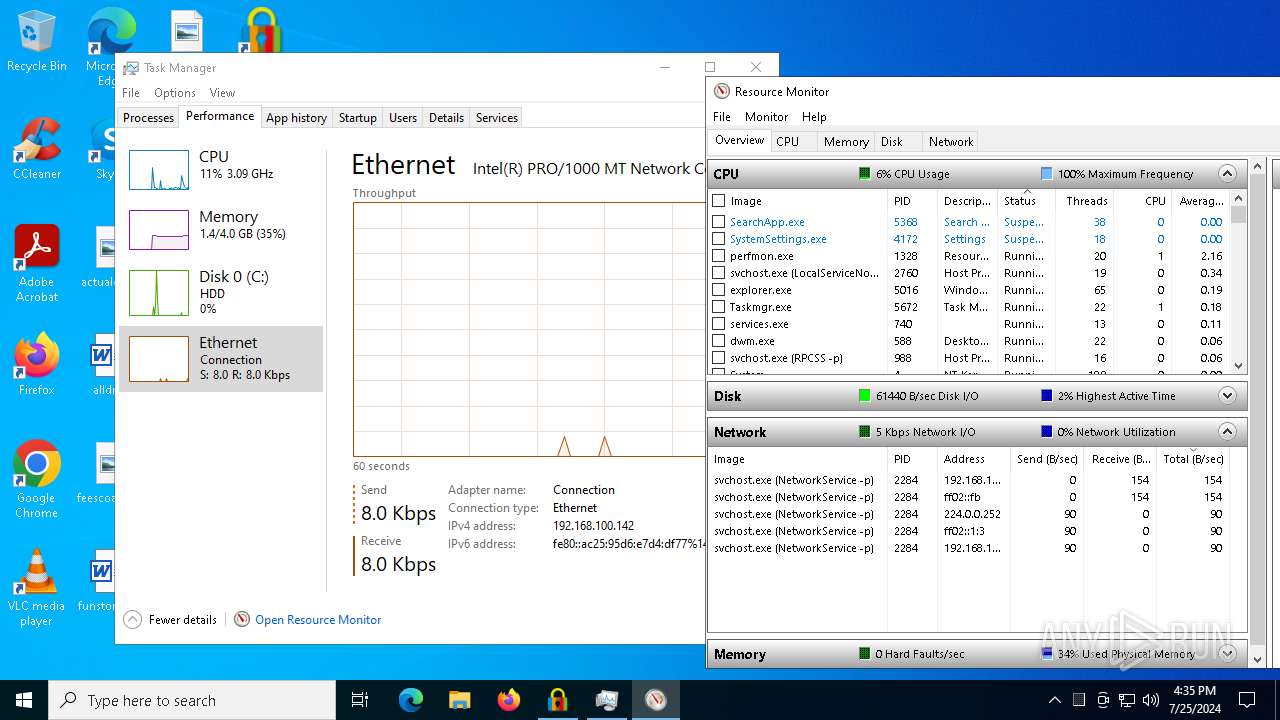Launch Firefox from the desktop

[36, 365]
